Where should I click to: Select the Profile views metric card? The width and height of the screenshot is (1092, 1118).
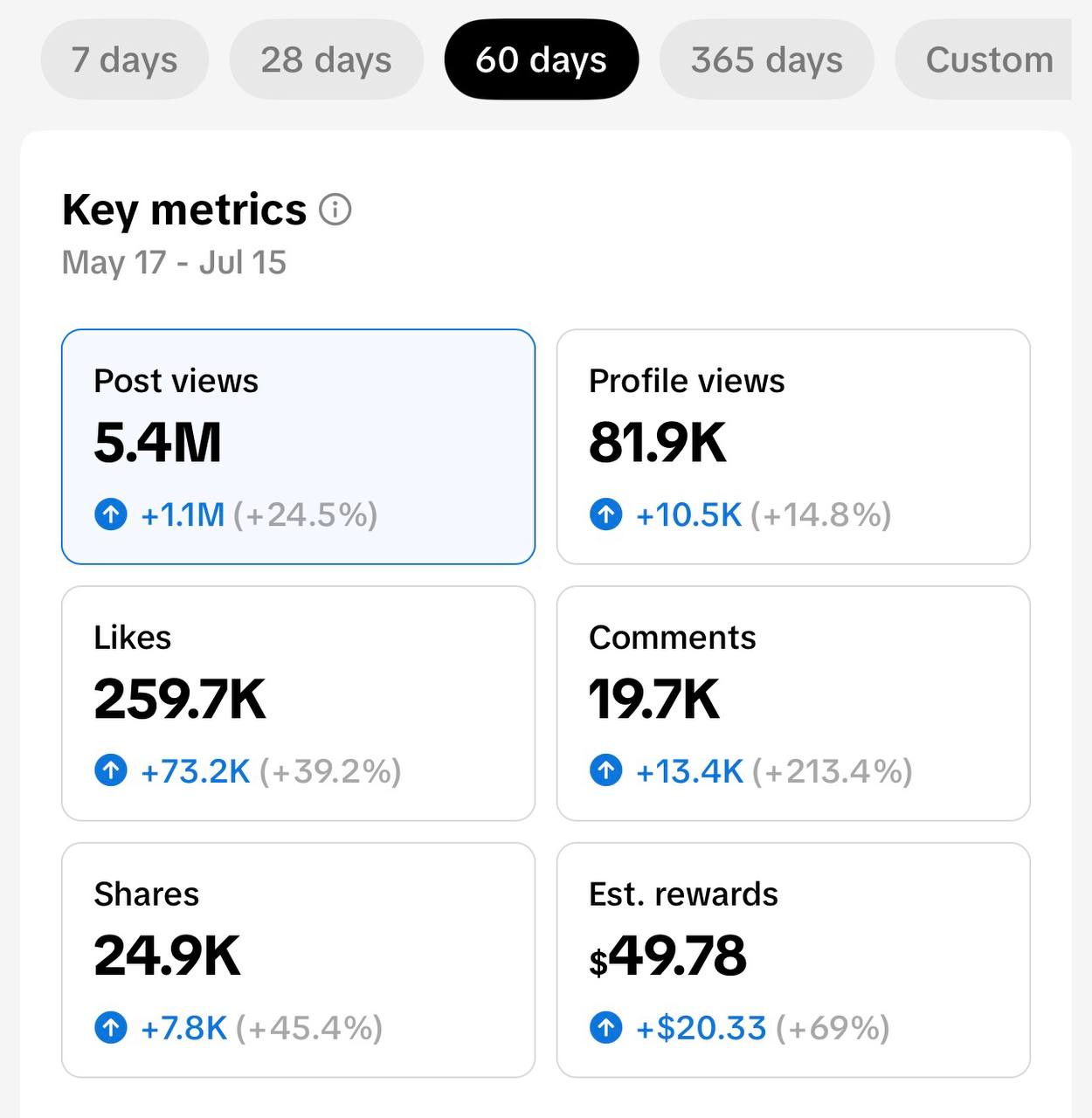coord(793,446)
